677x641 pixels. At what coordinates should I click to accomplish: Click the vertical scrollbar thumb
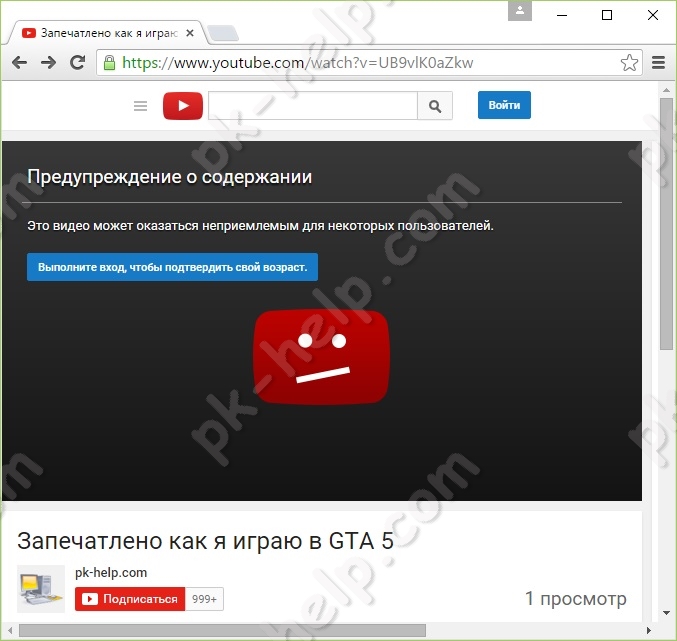[x=666, y=224]
